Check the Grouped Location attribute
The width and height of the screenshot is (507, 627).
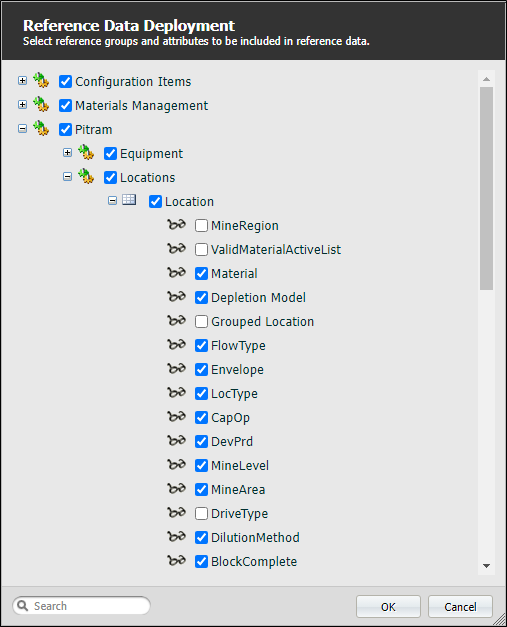201,321
